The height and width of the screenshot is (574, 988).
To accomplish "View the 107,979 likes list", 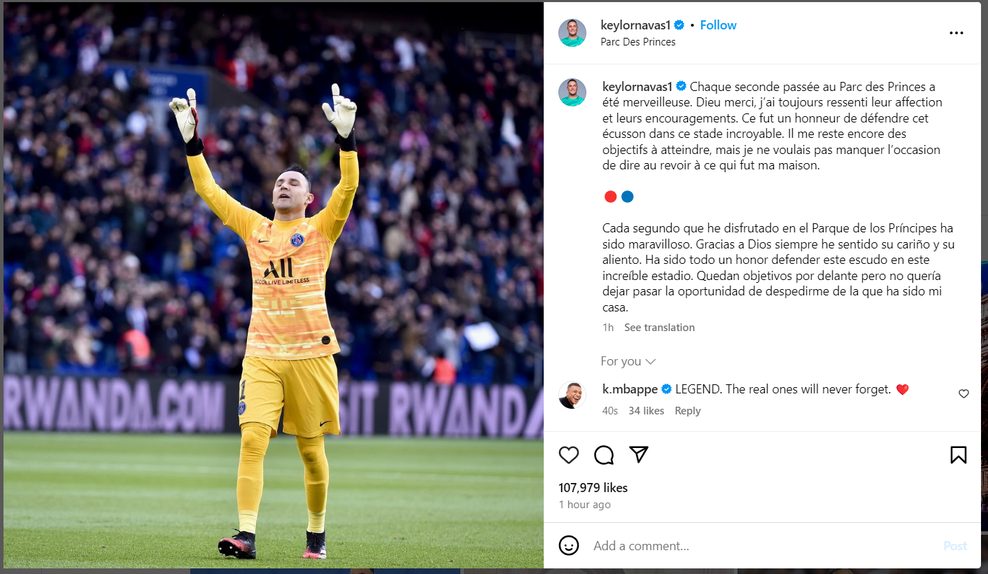I will tap(593, 488).
